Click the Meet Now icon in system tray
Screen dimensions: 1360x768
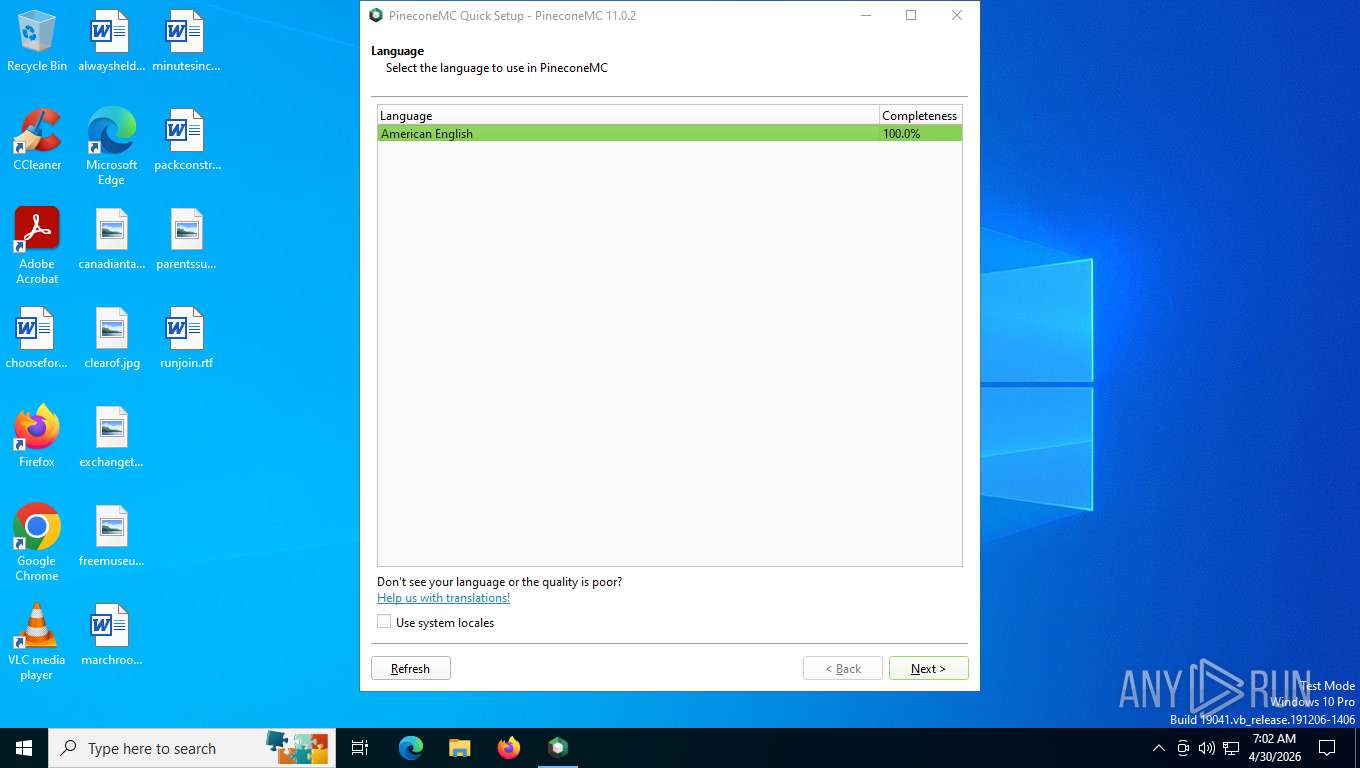click(1183, 747)
